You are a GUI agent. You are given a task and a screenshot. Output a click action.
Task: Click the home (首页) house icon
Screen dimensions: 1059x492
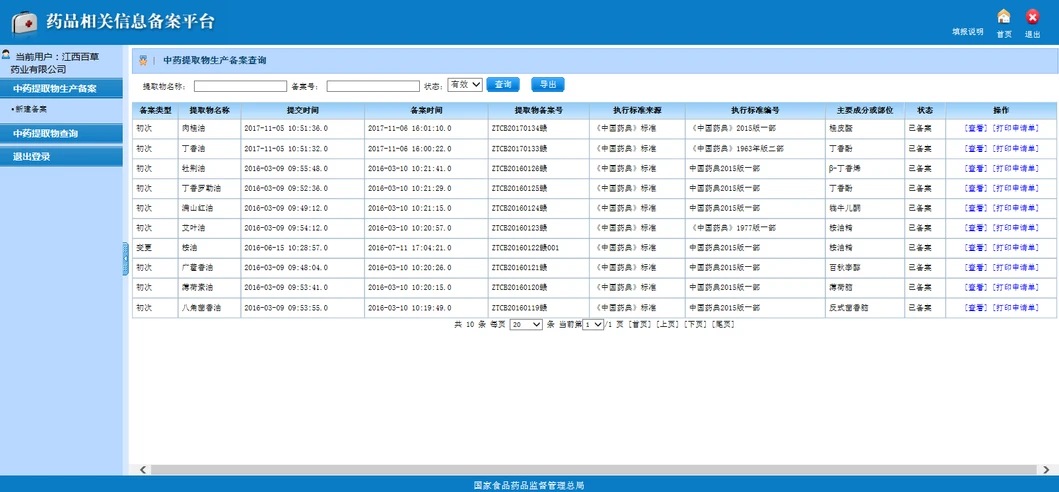tap(1004, 17)
